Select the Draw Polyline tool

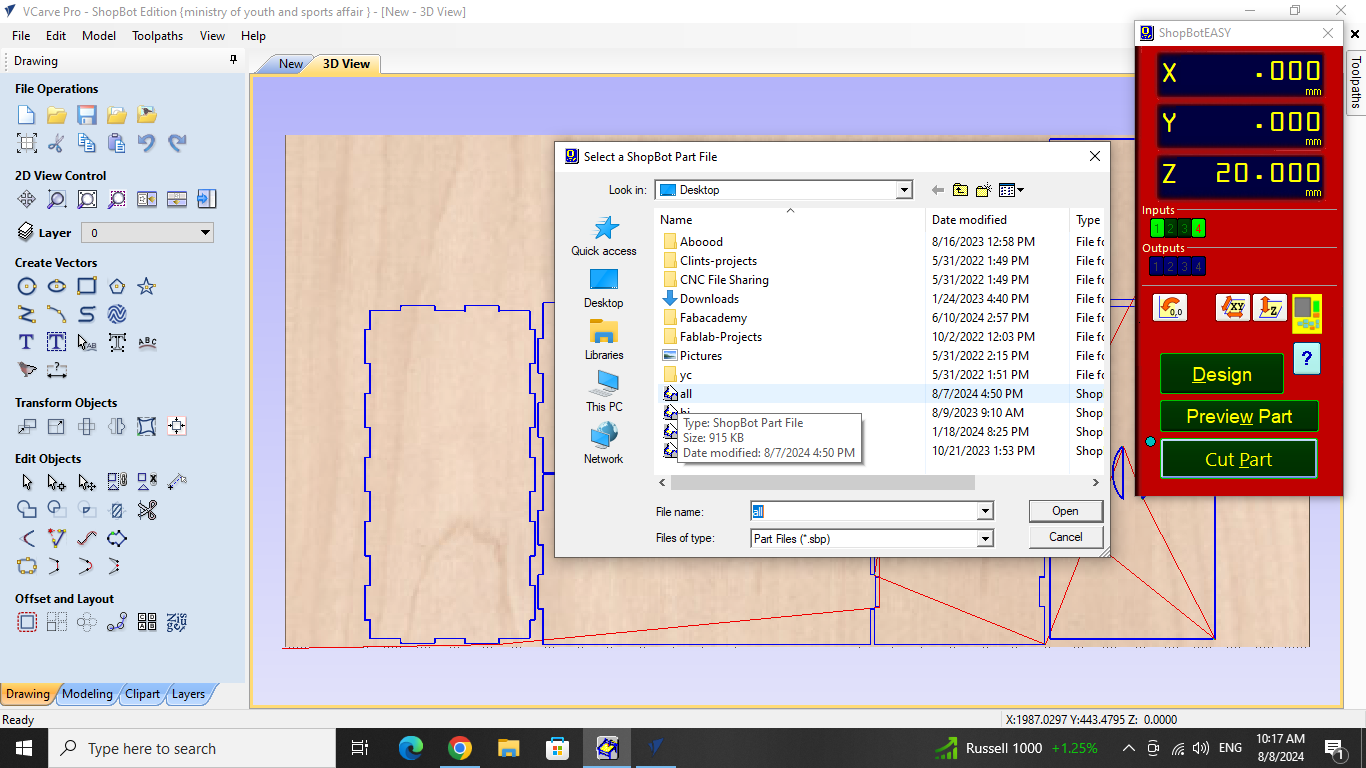click(27, 314)
